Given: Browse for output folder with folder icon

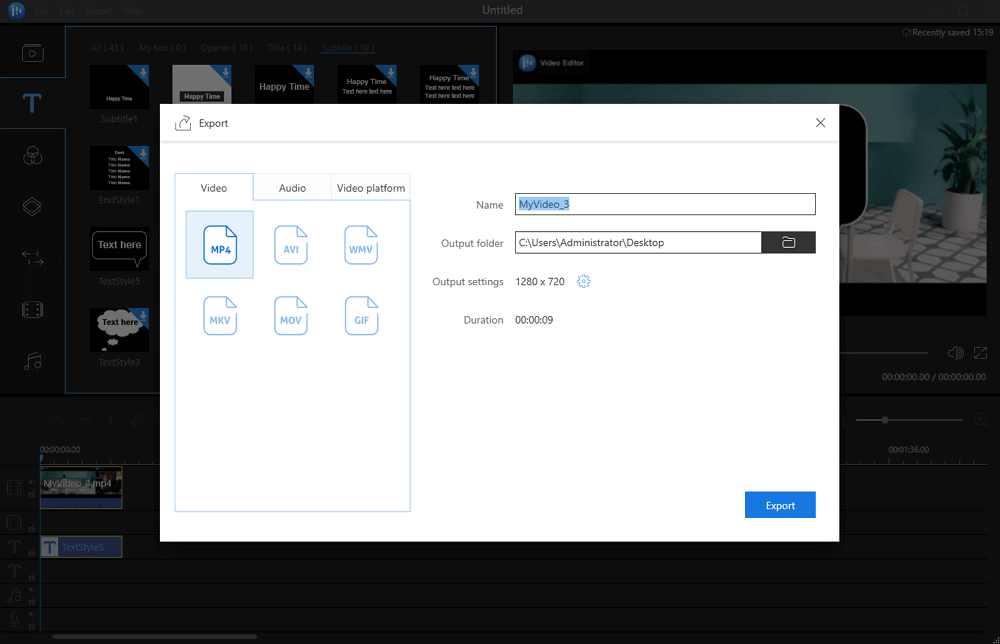Looking at the screenshot, I should [788, 242].
